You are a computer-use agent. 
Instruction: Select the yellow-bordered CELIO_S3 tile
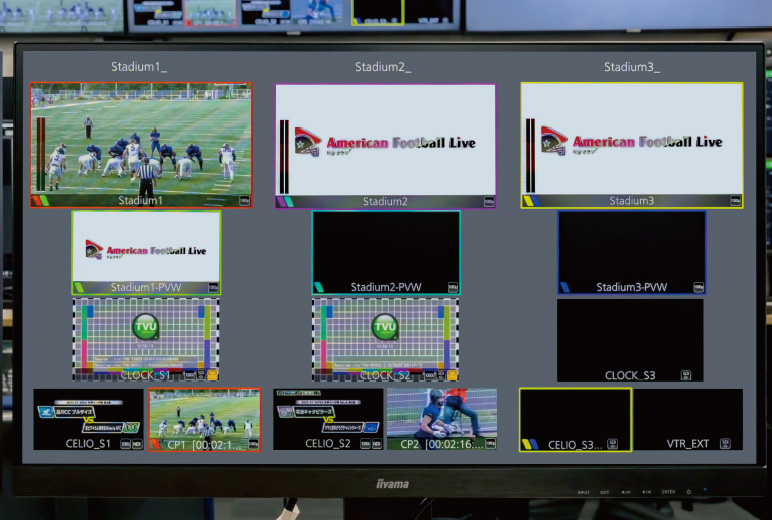[575, 419]
